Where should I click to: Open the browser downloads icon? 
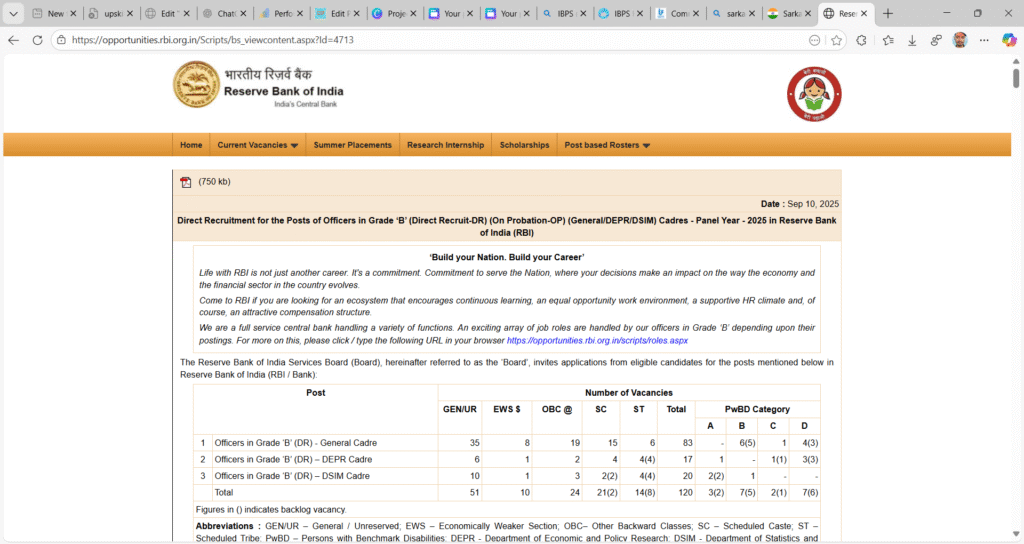911,40
